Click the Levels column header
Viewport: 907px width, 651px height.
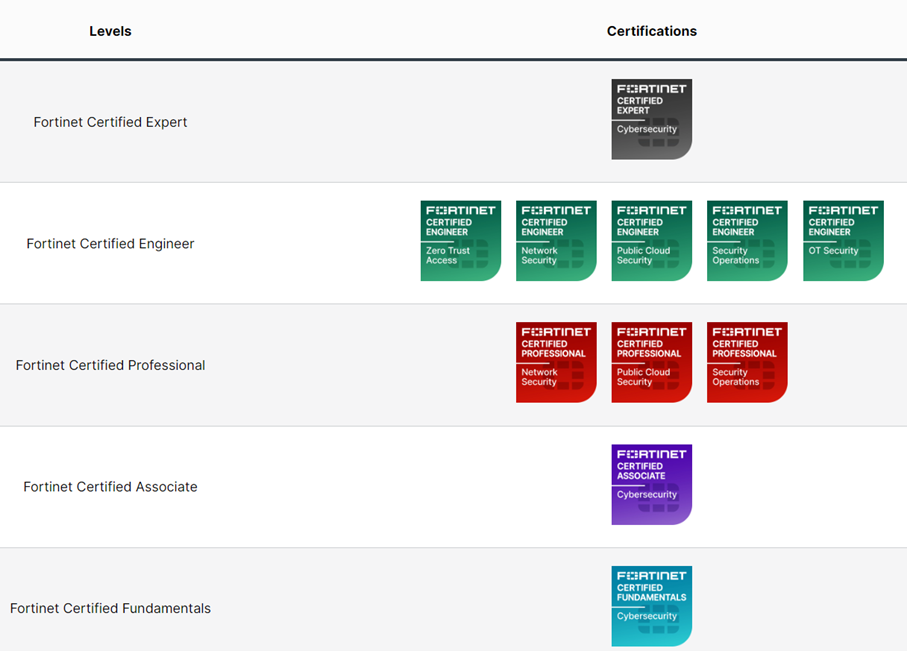(x=110, y=31)
